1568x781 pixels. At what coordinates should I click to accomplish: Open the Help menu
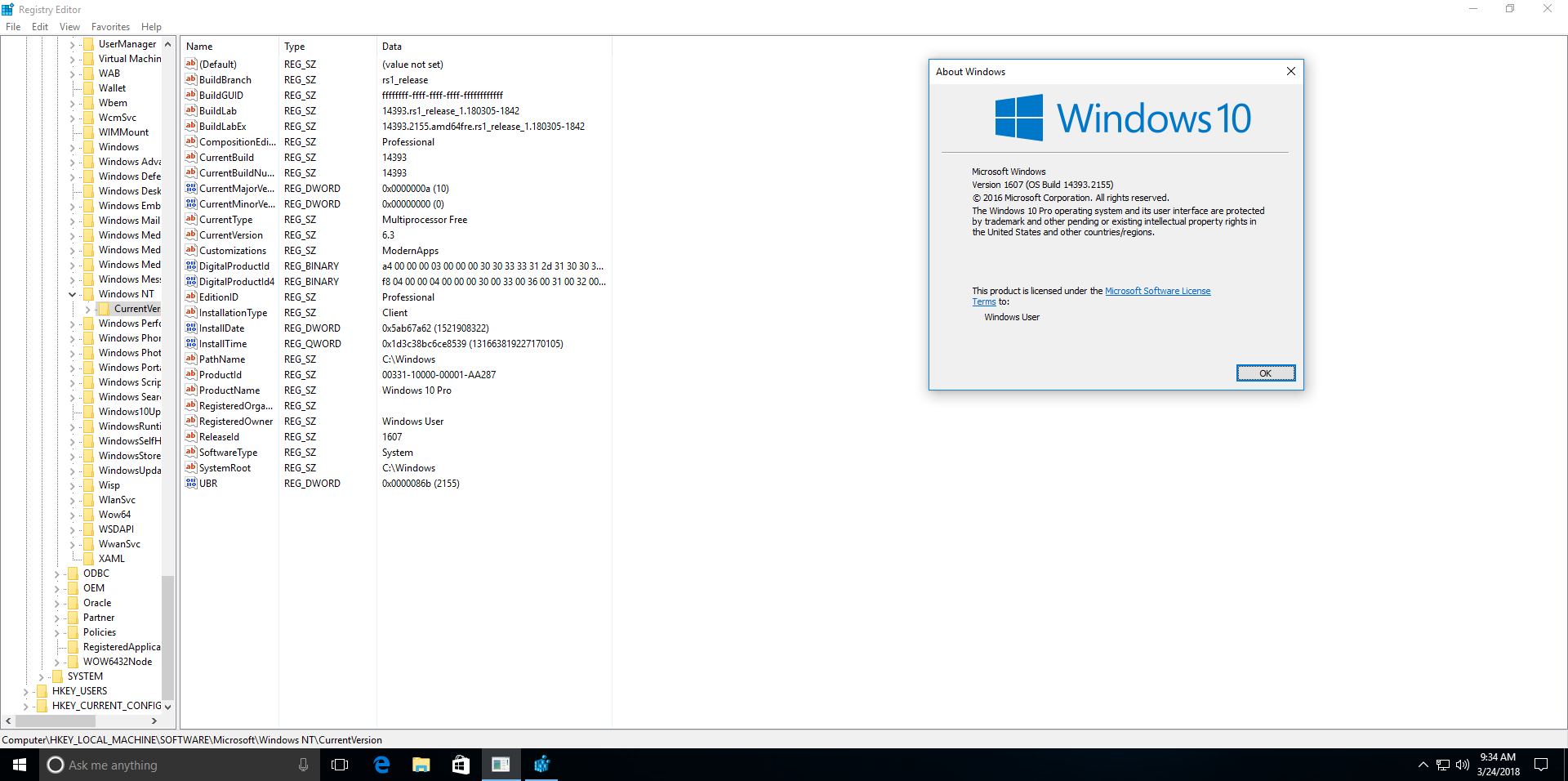point(151,27)
